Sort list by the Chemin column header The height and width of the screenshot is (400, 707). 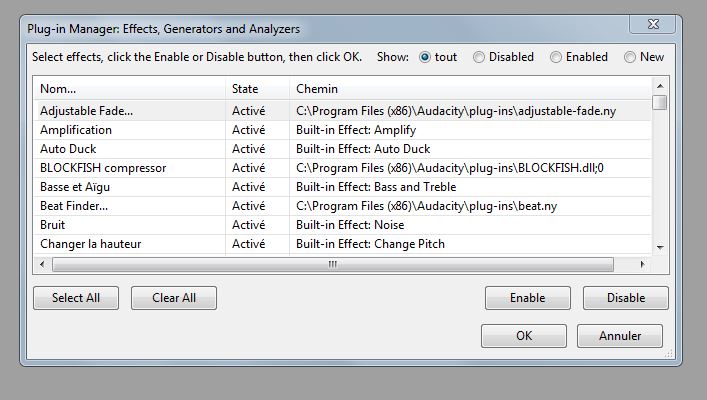click(470, 89)
